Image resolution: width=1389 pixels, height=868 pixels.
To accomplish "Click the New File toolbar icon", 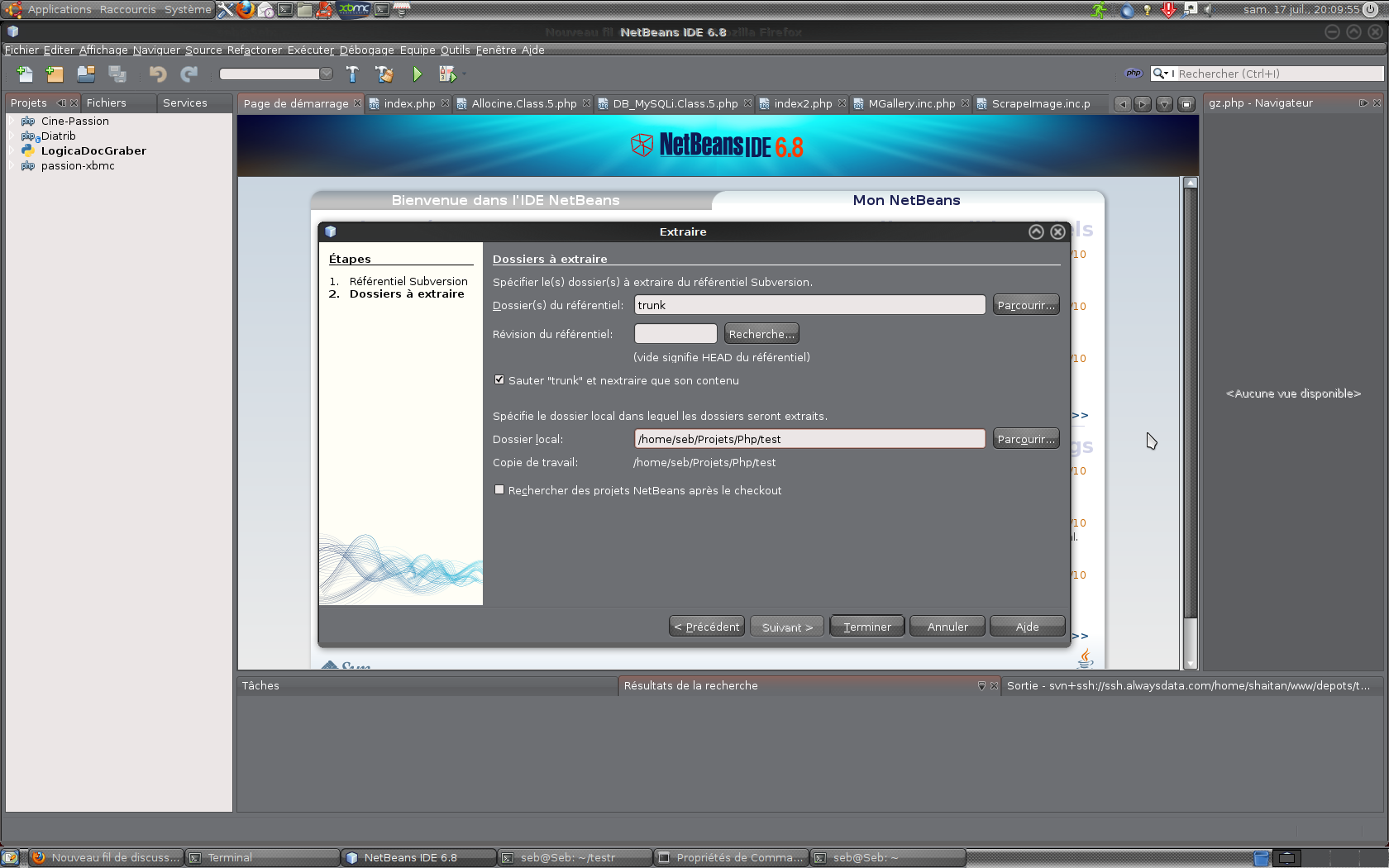I will tap(25, 74).
